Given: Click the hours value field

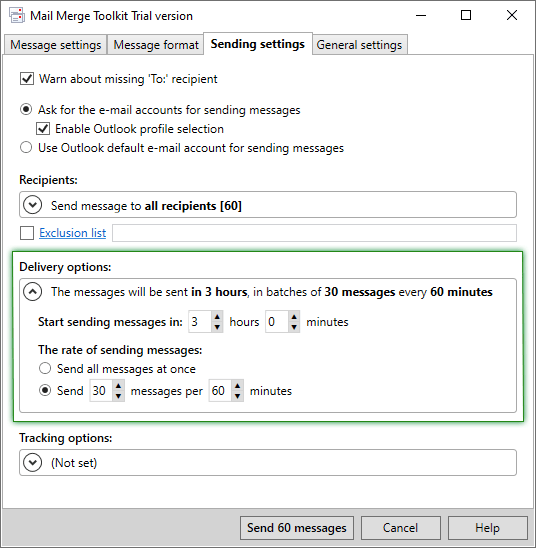Looking at the screenshot, I should tap(200, 322).
